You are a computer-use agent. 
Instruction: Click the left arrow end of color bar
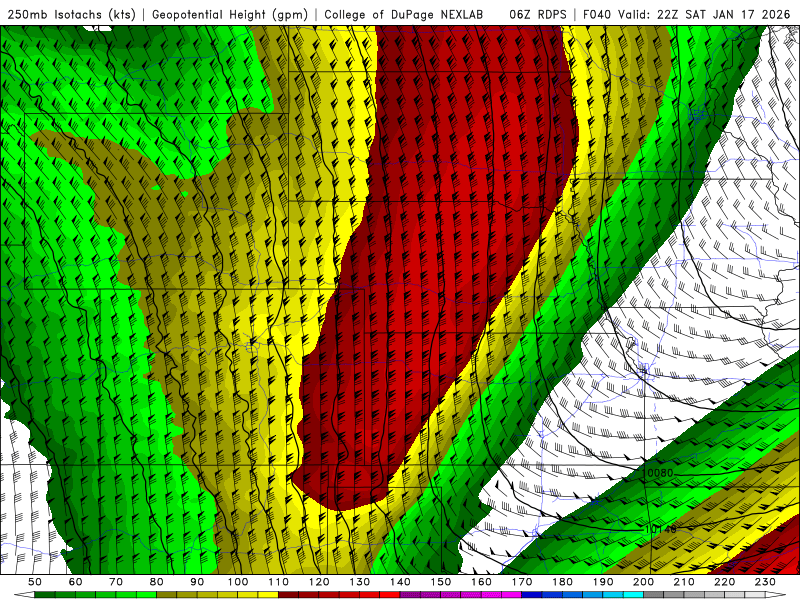pyautogui.click(x=24, y=595)
